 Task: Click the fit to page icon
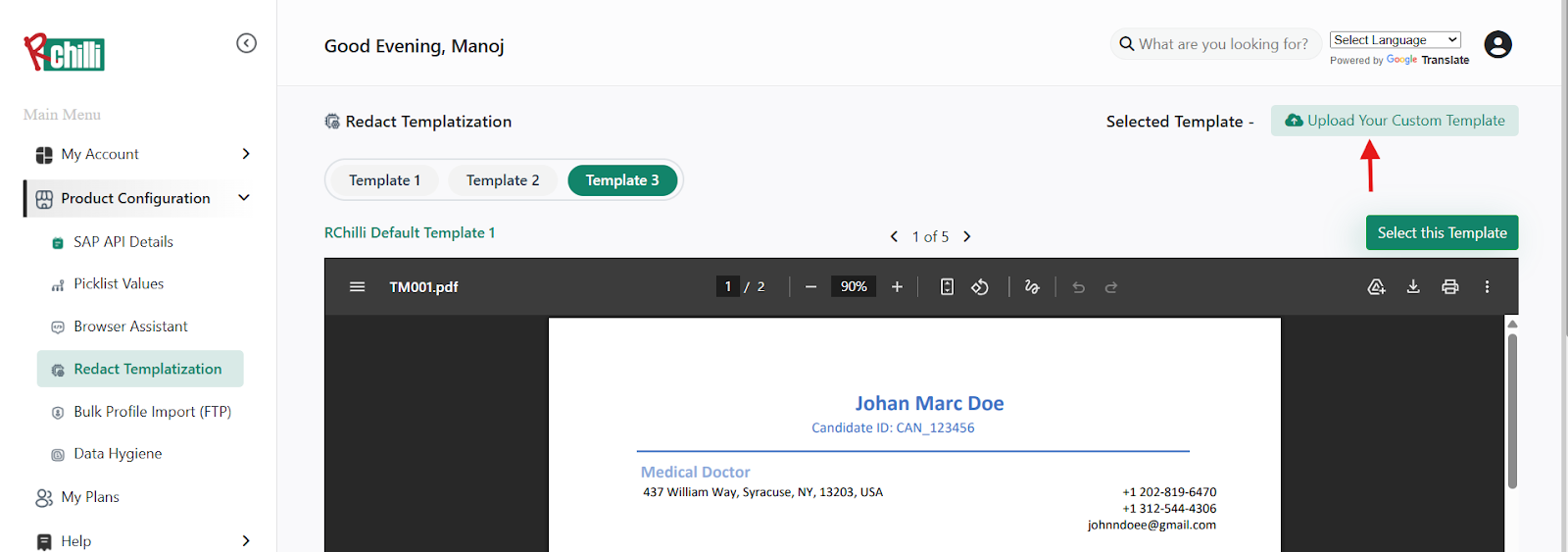pos(947,287)
